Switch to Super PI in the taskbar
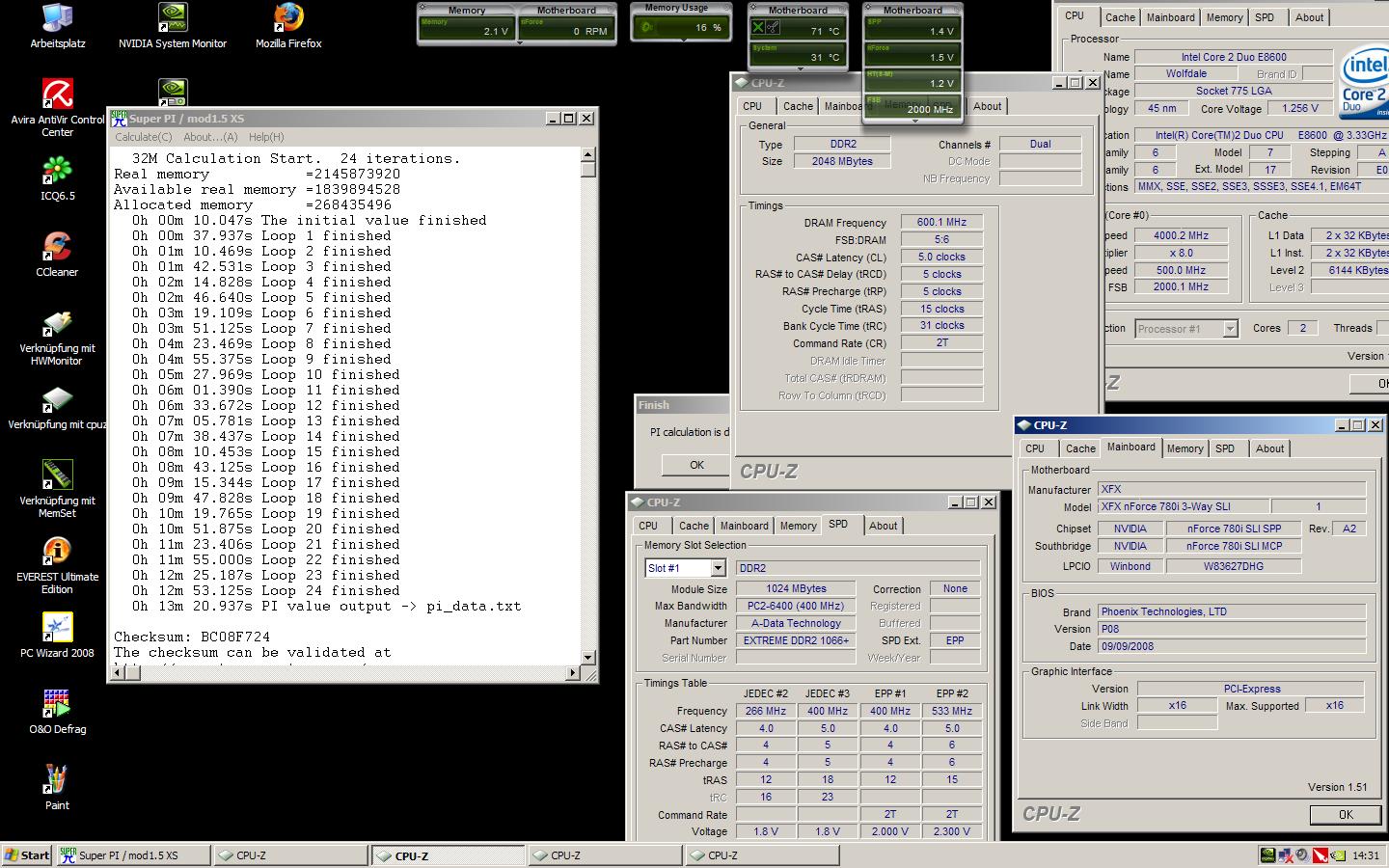 coord(130,855)
